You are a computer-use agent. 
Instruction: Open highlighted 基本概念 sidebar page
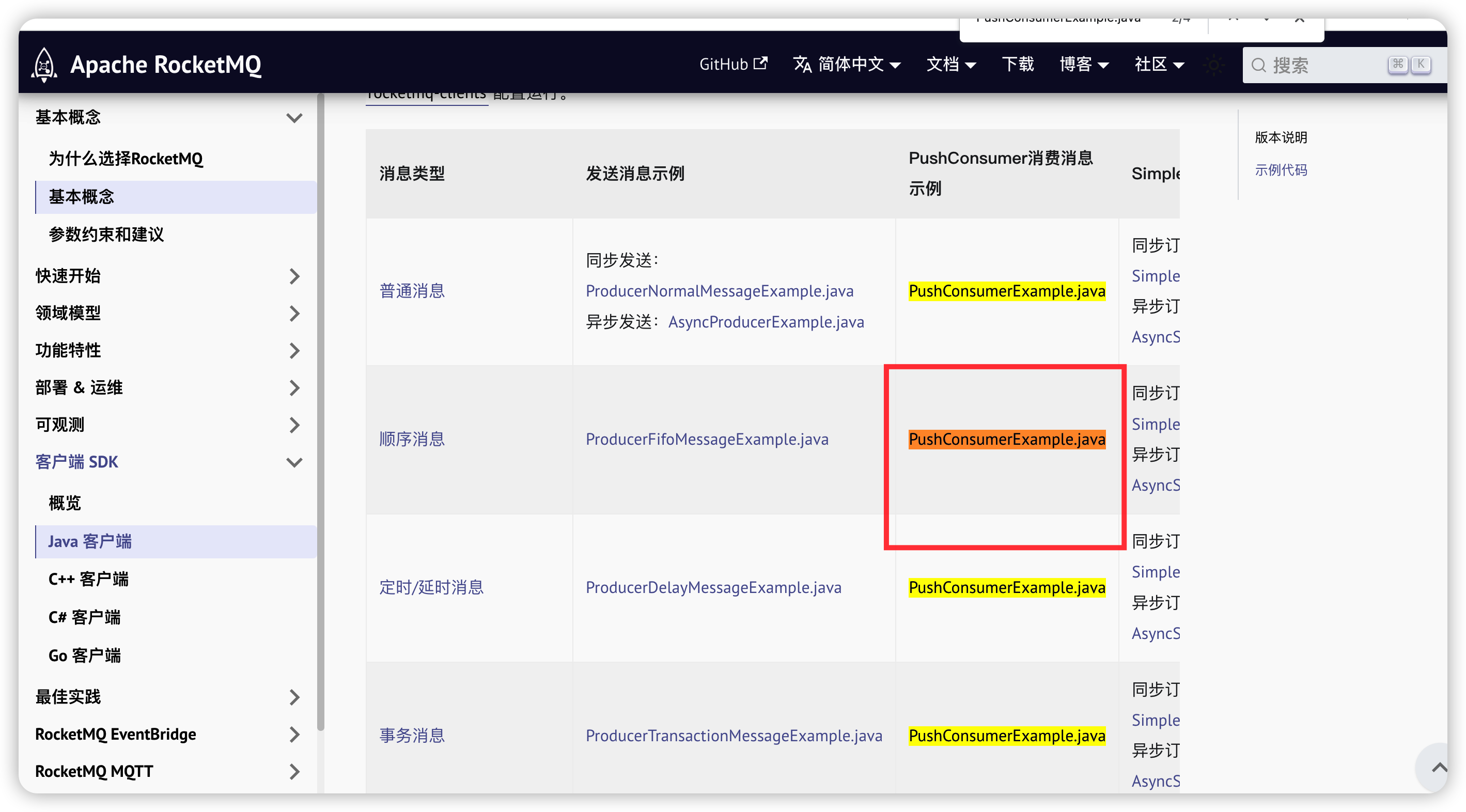pyautogui.click(x=175, y=197)
